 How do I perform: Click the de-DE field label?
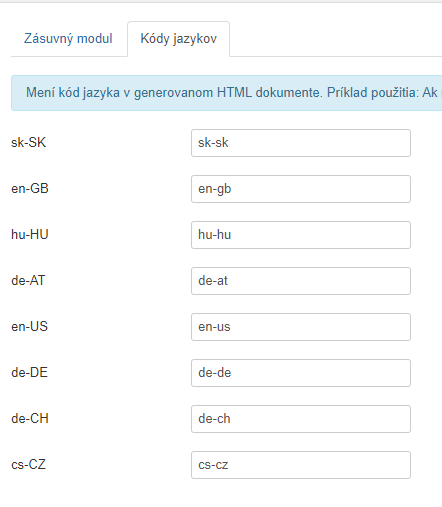tap(29, 373)
